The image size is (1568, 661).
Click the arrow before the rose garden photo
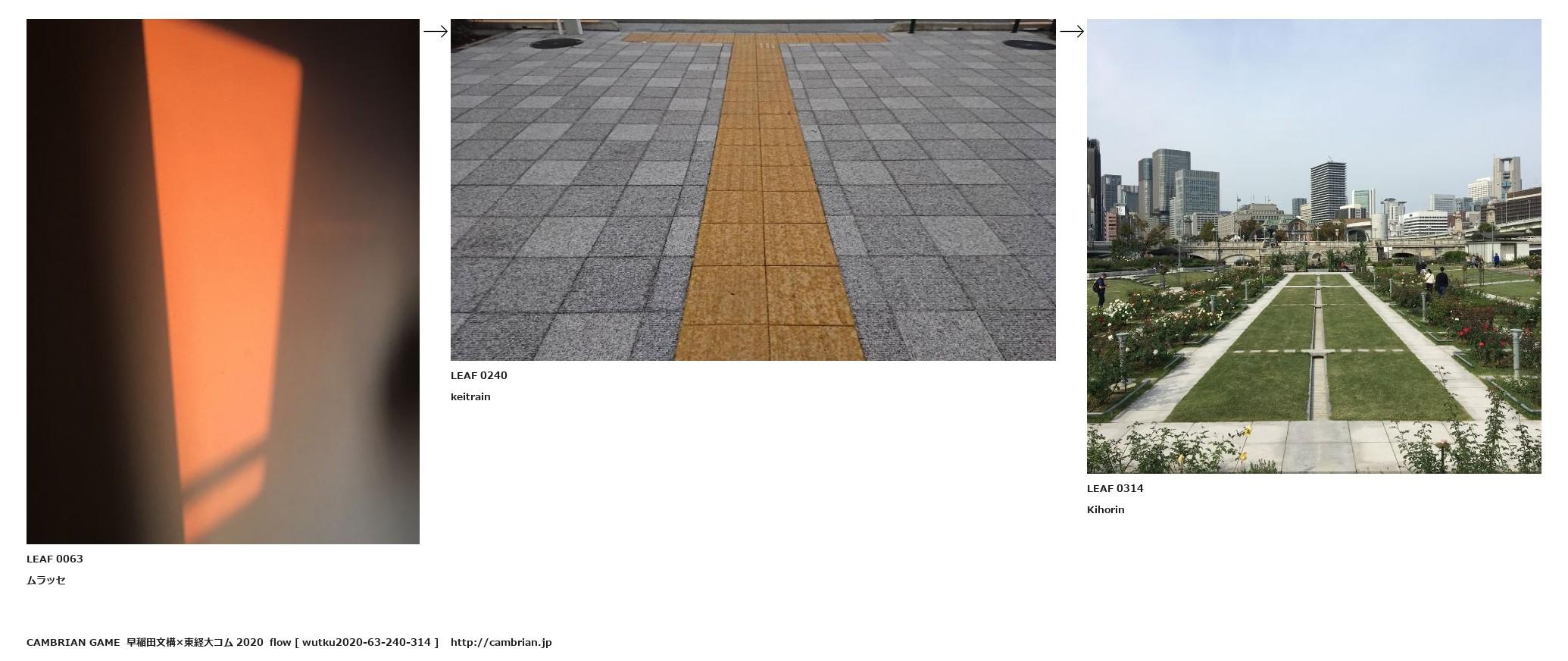(1071, 31)
